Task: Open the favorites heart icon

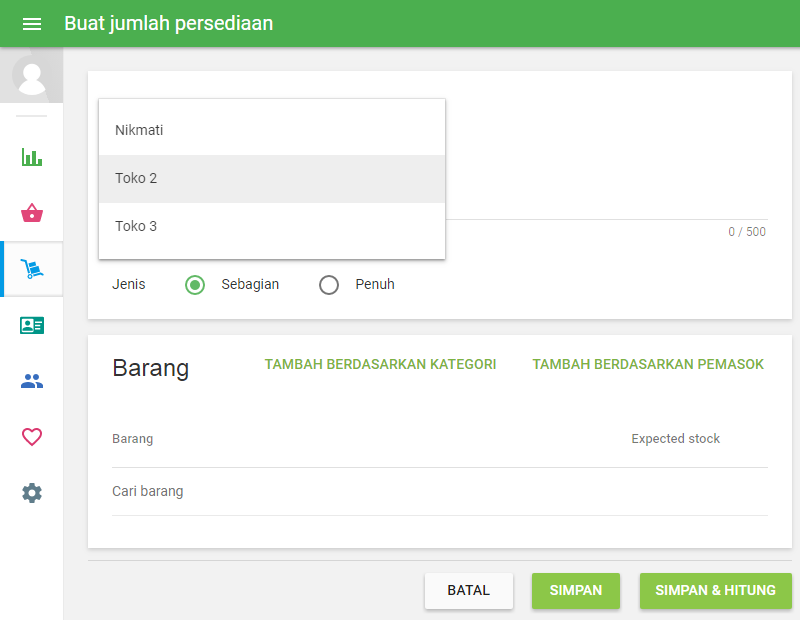Action: point(31,437)
